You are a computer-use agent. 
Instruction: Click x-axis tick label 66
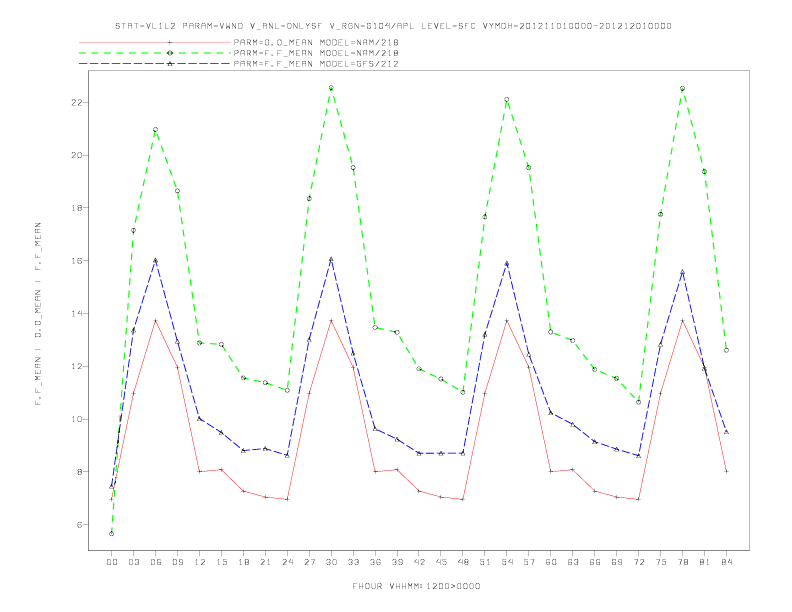(595, 562)
